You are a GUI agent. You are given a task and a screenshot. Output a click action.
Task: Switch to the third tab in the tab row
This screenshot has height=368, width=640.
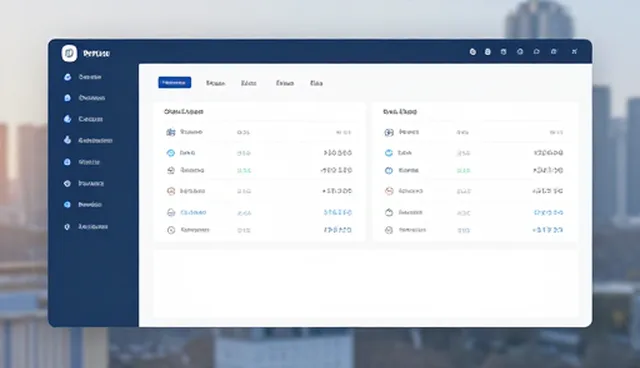pyautogui.click(x=249, y=83)
